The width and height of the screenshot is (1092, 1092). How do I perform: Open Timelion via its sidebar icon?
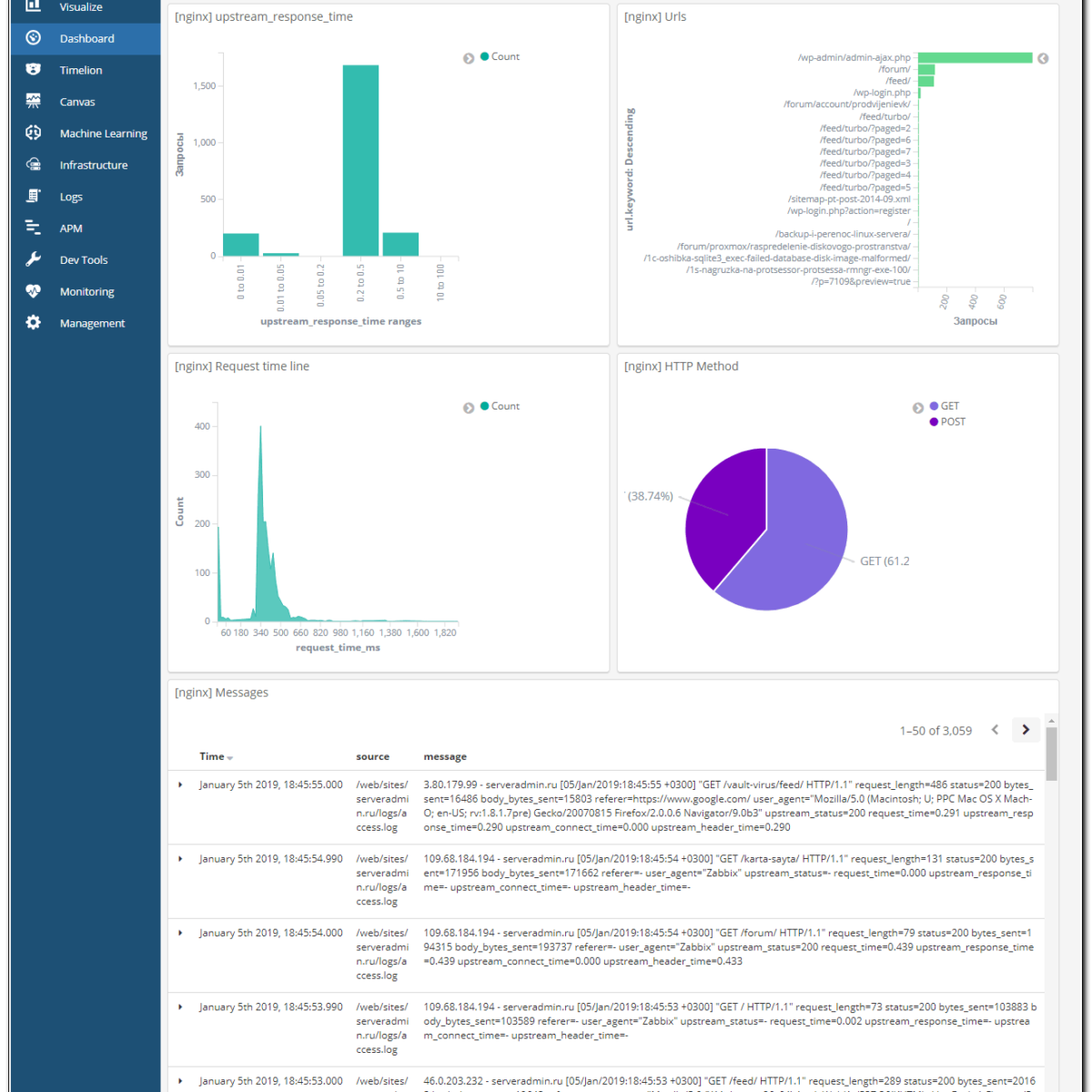tap(34, 70)
